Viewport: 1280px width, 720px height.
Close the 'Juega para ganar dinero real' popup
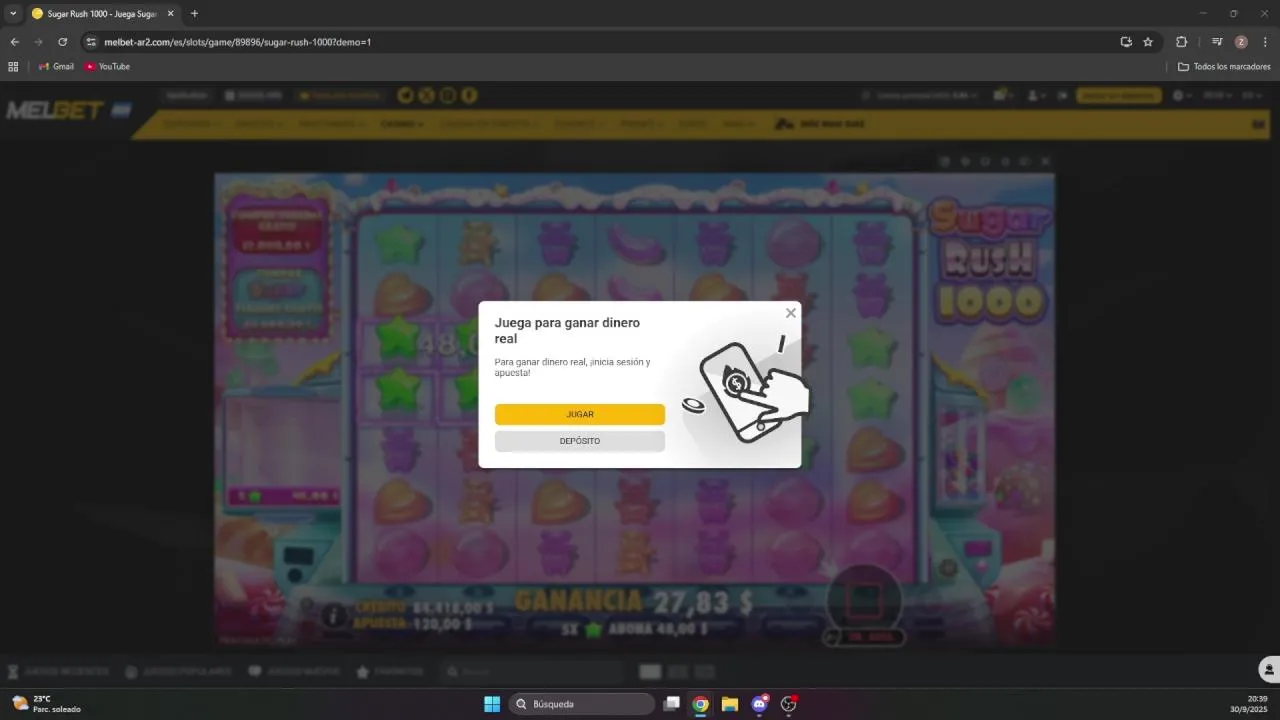[791, 313]
